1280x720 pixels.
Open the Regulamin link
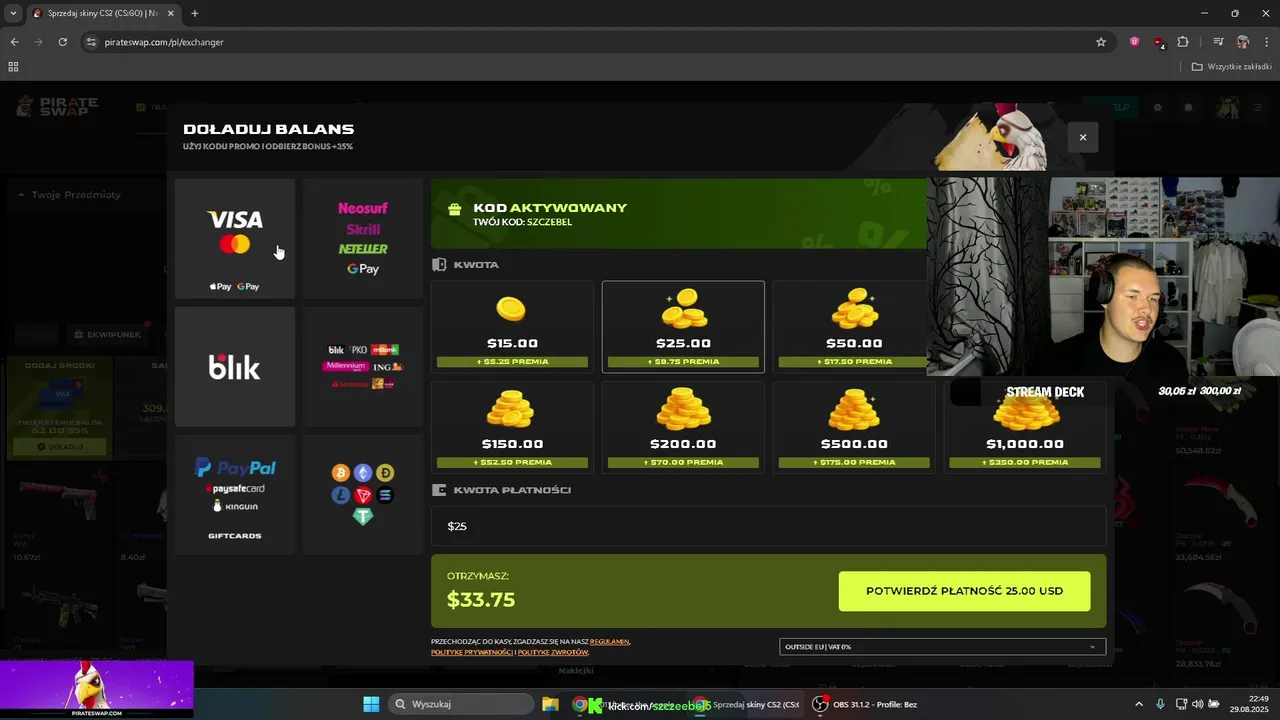click(610, 641)
